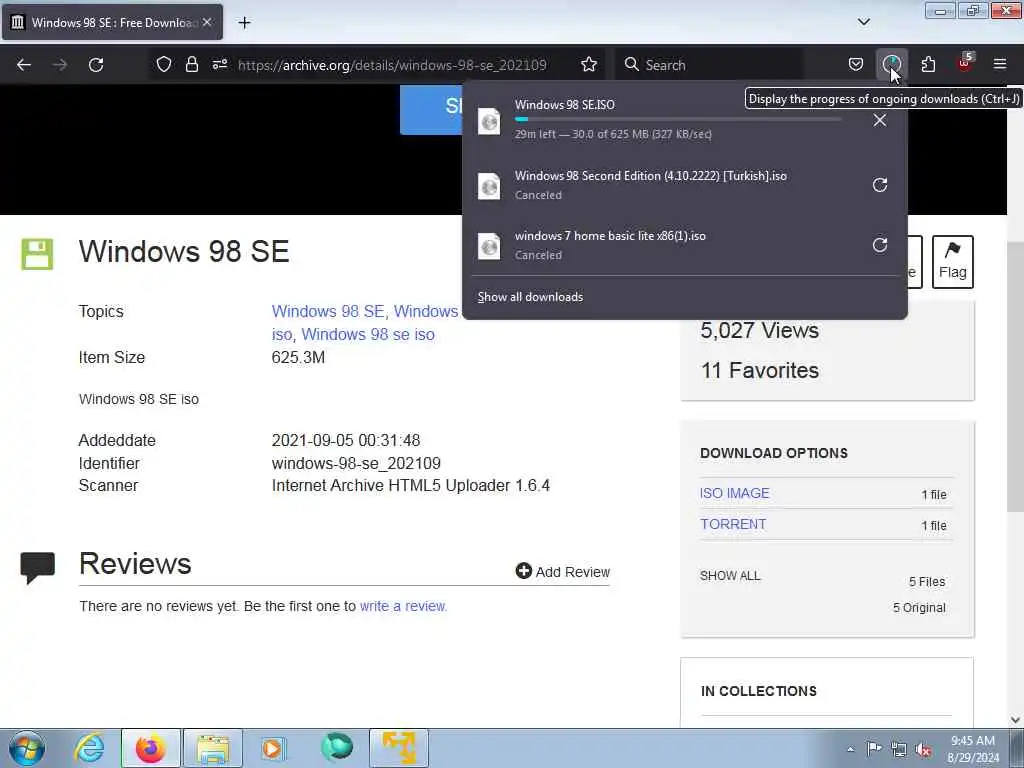Click the padlock site security icon
Screen dimensions: 1024x768
191,65
